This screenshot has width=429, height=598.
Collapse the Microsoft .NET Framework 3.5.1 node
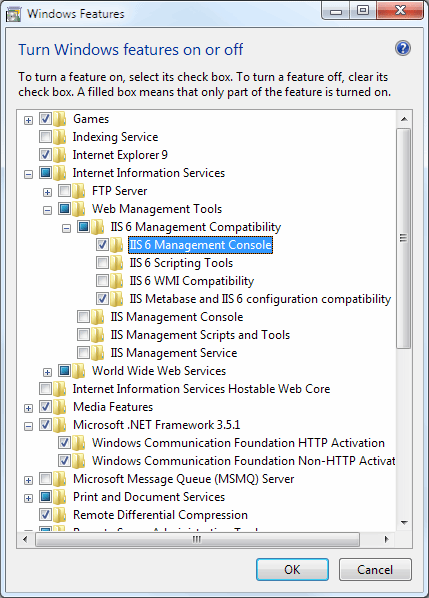pyautogui.click(x=28, y=426)
